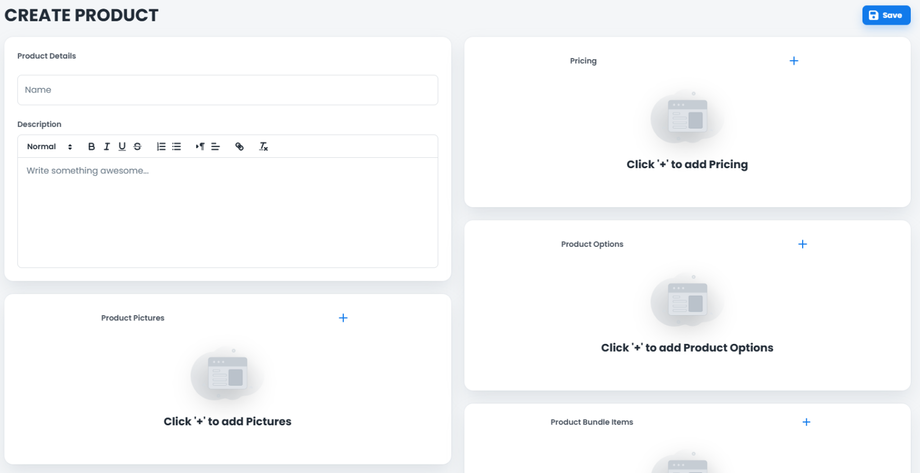The width and height of the screenshot is (920, 473).
Task: Toggle strikethrough formatting in description editor
Action: [137, 147]
